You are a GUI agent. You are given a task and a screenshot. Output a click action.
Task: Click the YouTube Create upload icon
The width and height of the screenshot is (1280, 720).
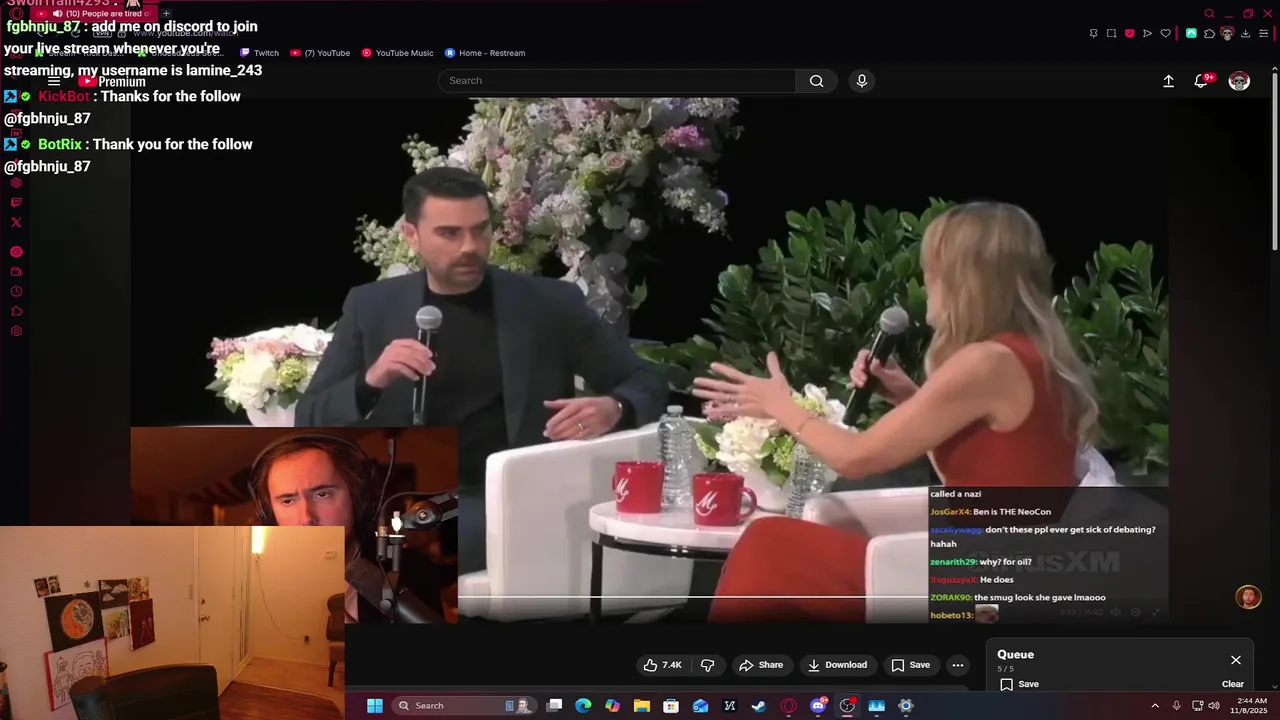pyautogui.click(x=1168, y=81)
